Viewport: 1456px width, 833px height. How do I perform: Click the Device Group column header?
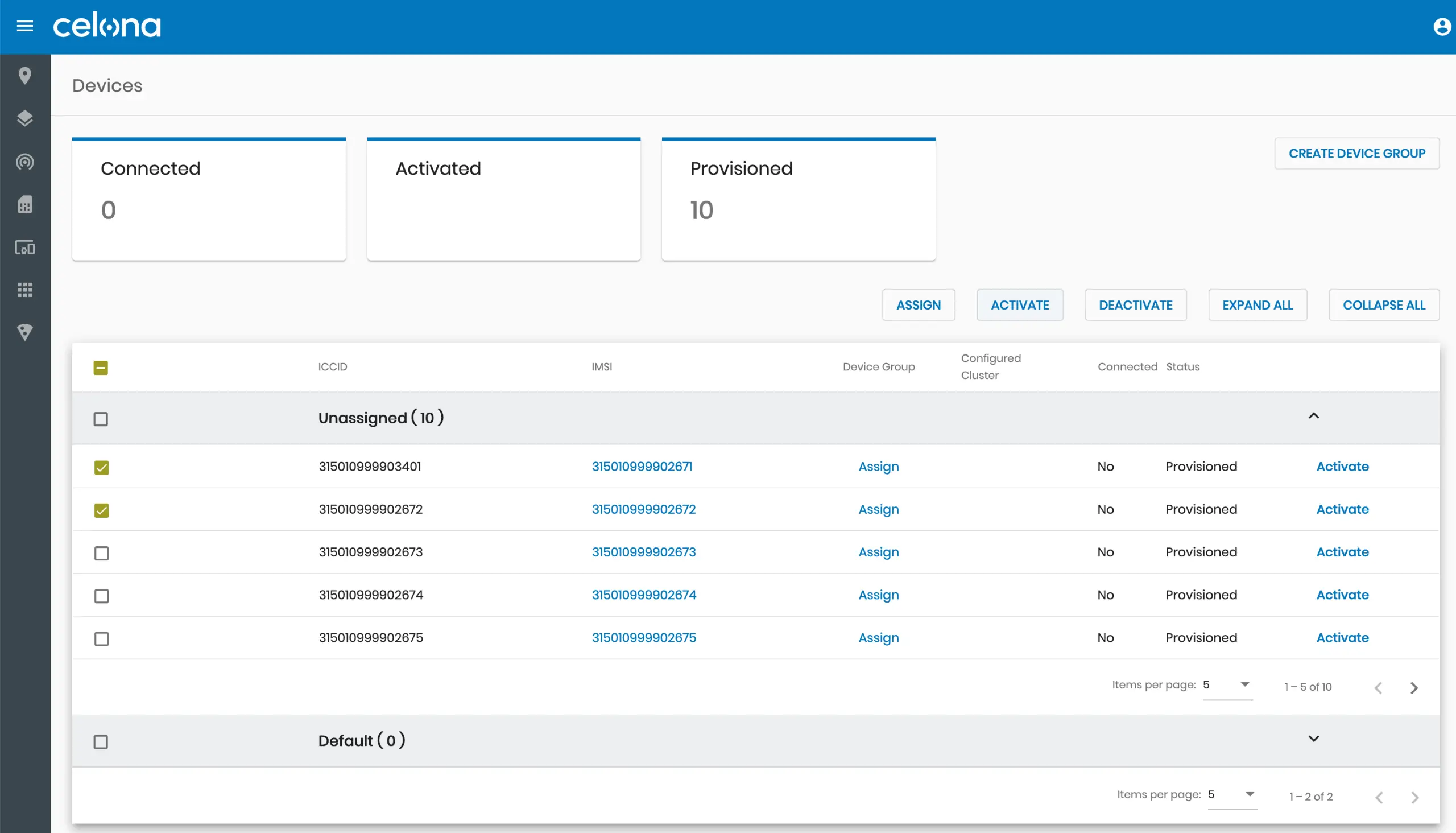tap(878, 368)
